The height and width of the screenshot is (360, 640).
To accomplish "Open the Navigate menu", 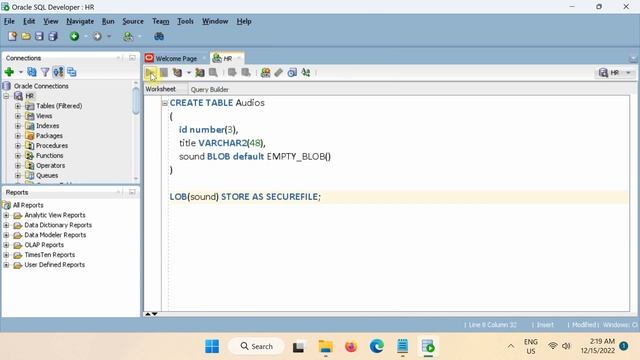I will [80, 21].
